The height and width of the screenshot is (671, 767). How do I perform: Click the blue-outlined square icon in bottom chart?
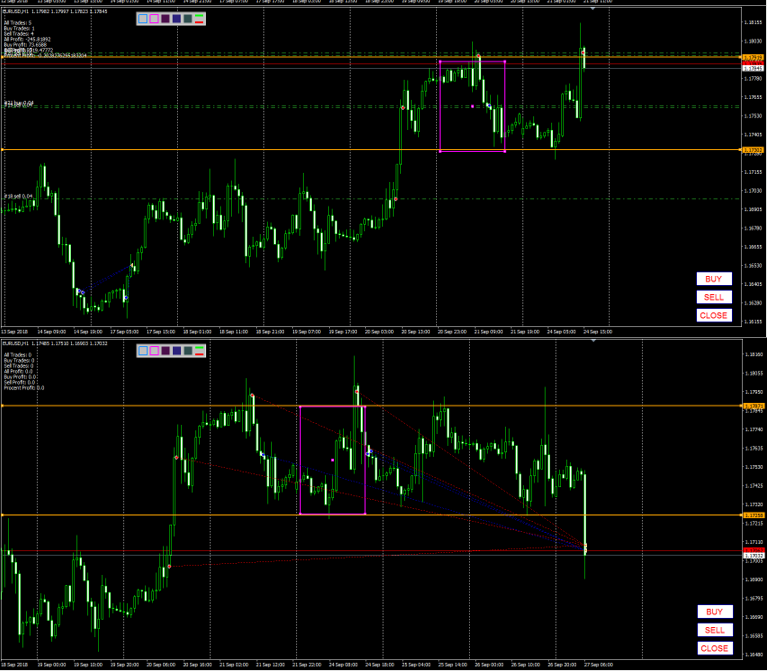point(143,351)
